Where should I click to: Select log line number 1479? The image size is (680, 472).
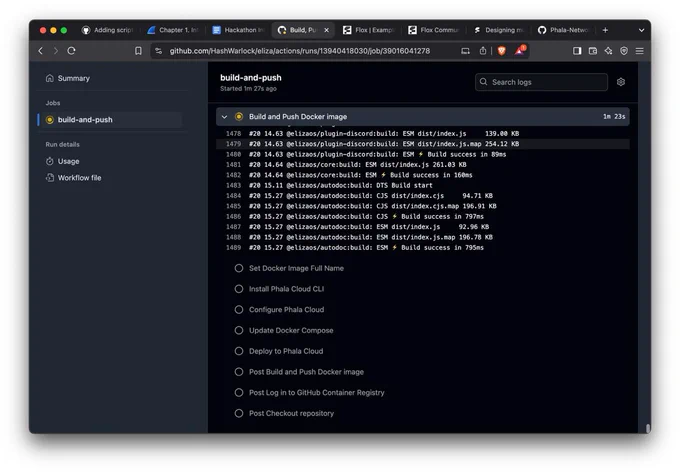tap(233, 144)
